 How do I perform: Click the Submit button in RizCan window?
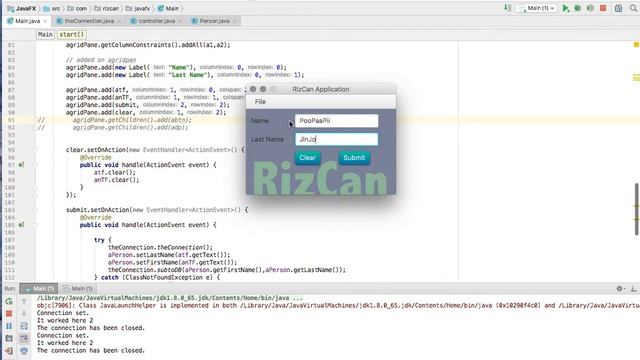point(354,158)
